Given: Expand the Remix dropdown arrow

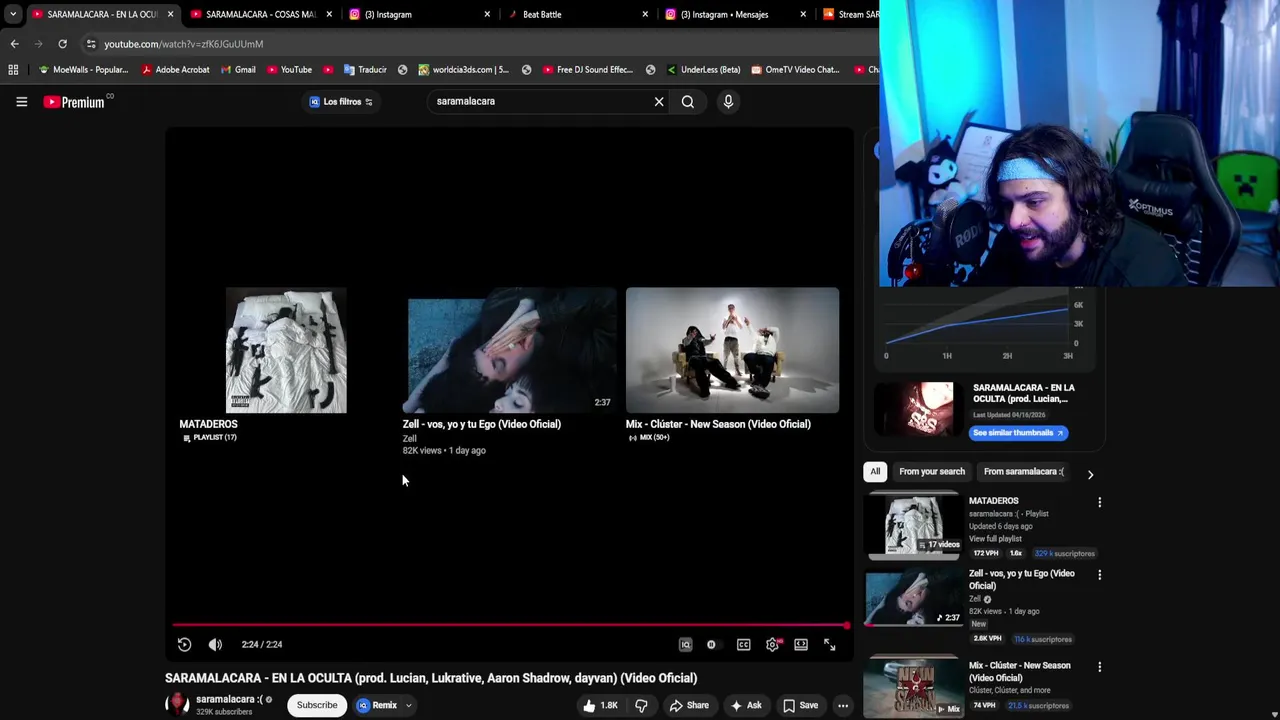Looking at the screenshot, I should point(408,706).
